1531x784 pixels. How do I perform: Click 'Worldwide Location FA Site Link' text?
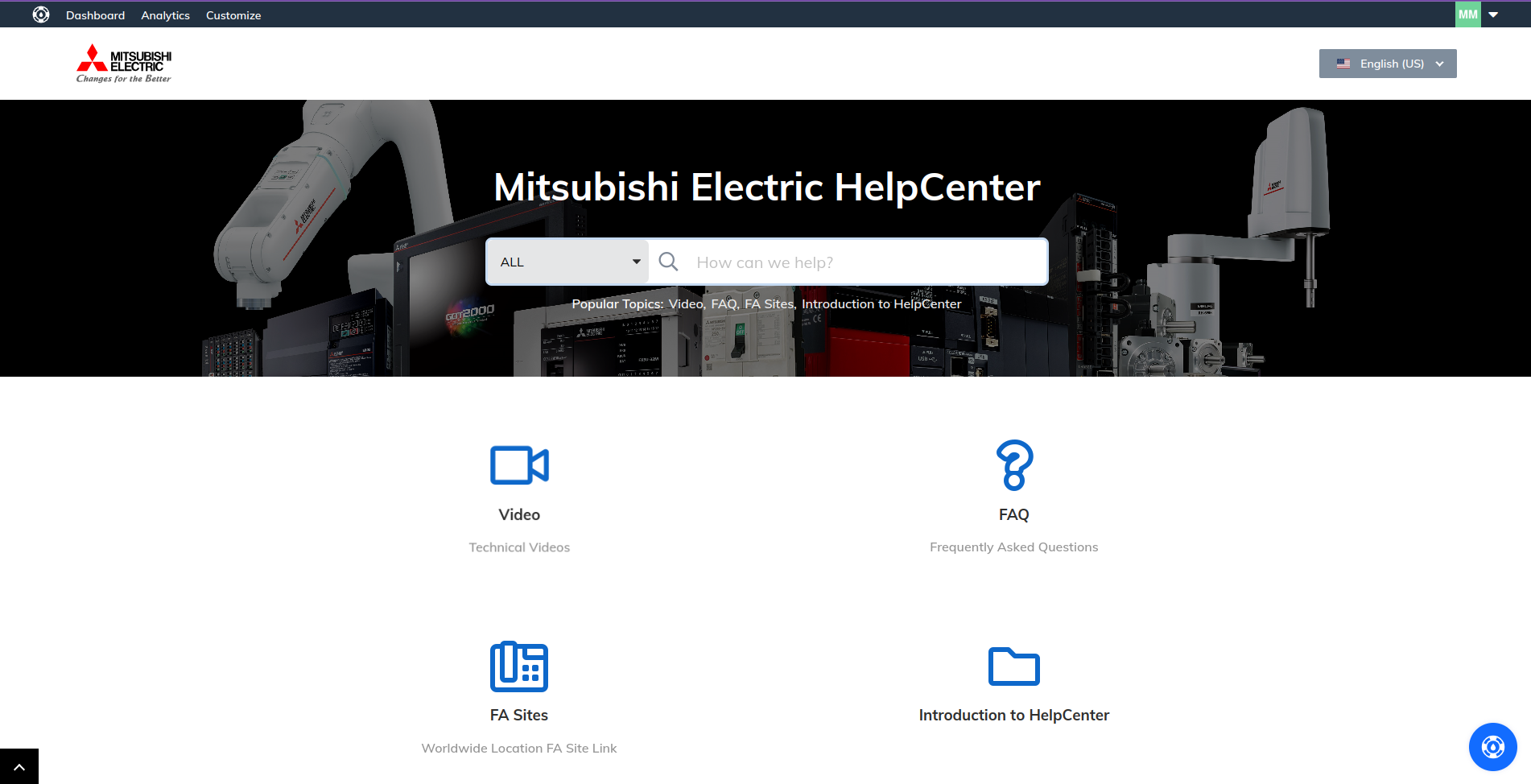pyautogui.click(x=519, y=749)
